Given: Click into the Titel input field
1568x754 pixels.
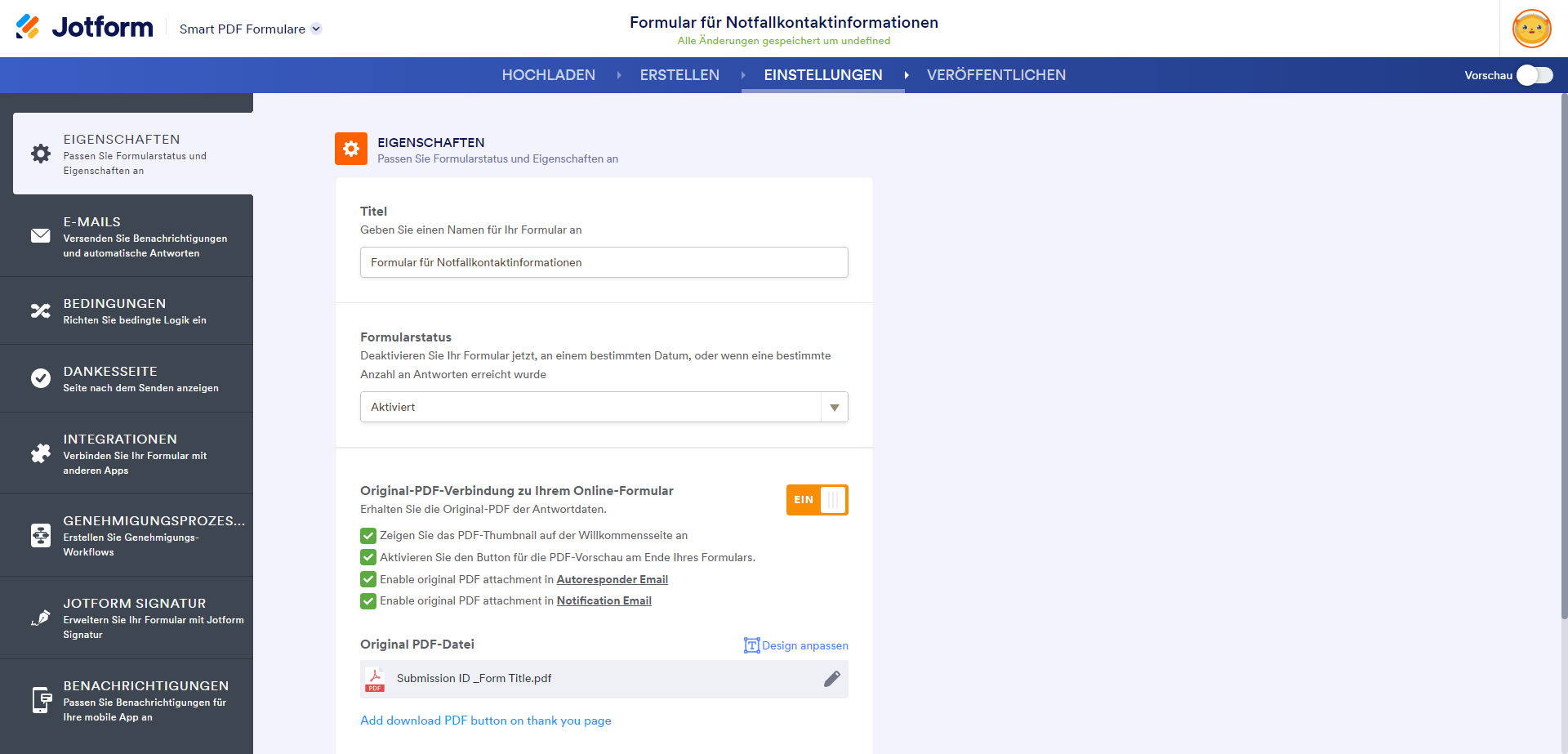Looking at the screenshot, I should (604, 262).
